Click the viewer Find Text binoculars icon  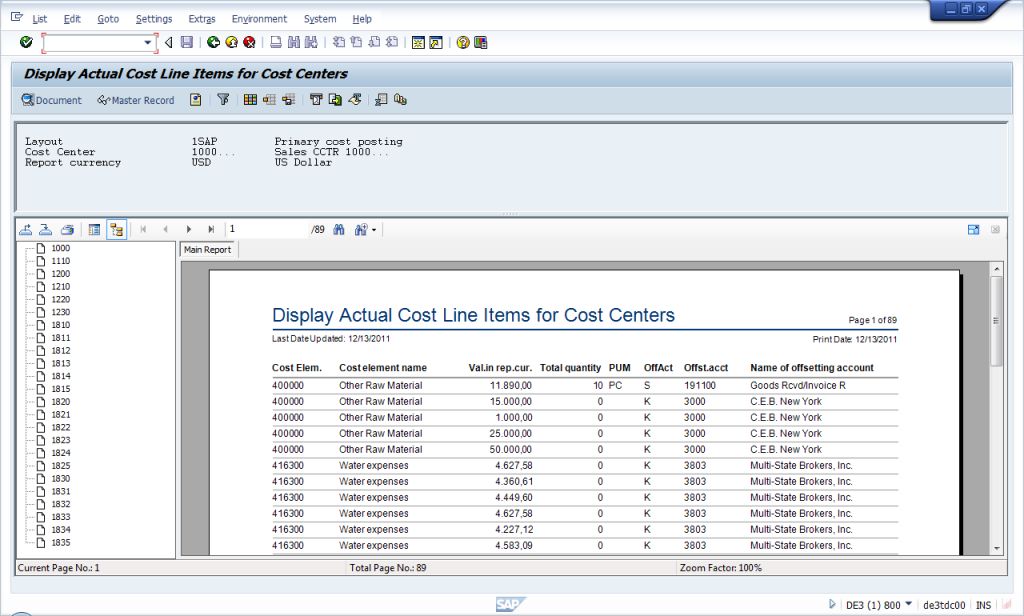[338, 229]
